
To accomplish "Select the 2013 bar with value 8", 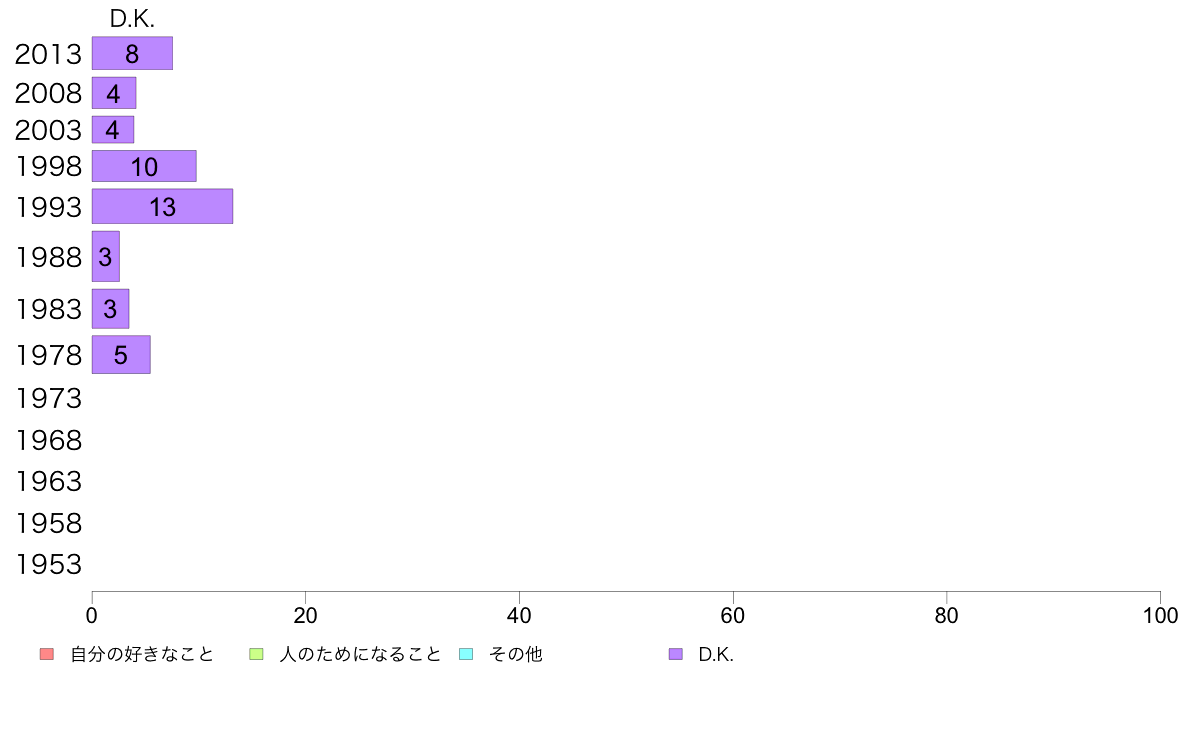I will point(133,53).
